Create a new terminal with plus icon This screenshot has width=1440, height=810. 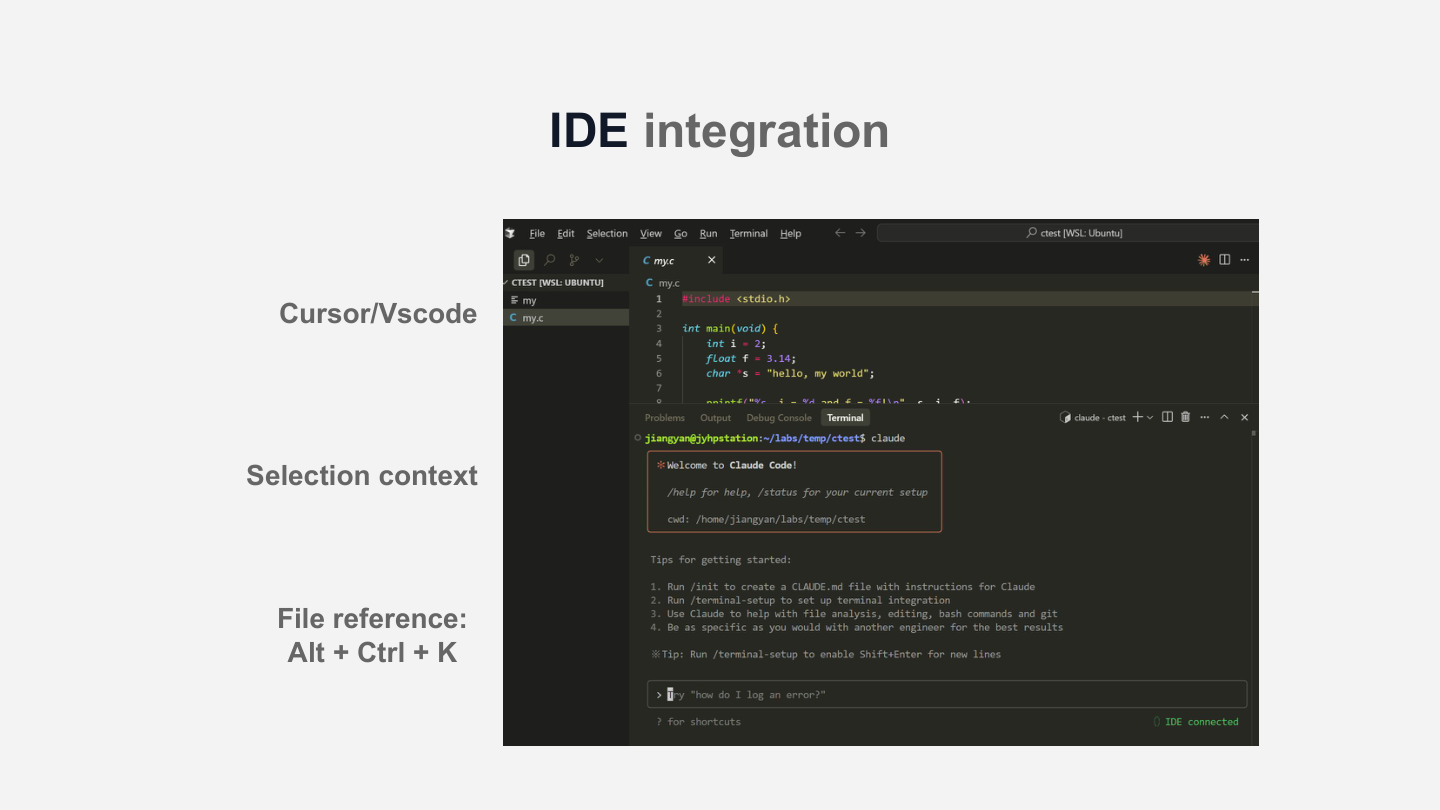(1137, 418)
